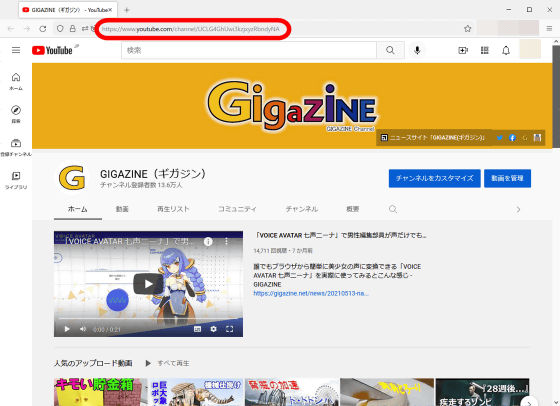Open the video player three-dot menu
The image size is (560, 406).
click(x=226, y=242)
